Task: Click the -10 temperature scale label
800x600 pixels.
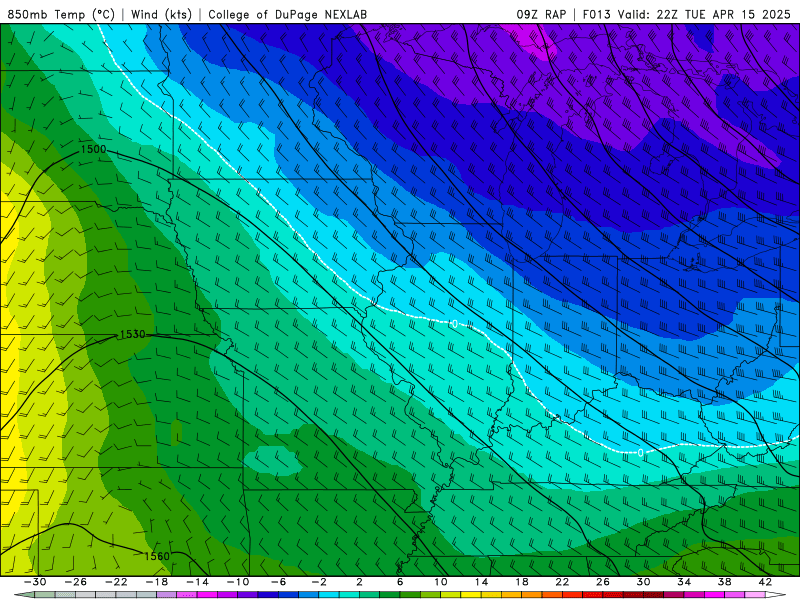Action: pos(238,582)
